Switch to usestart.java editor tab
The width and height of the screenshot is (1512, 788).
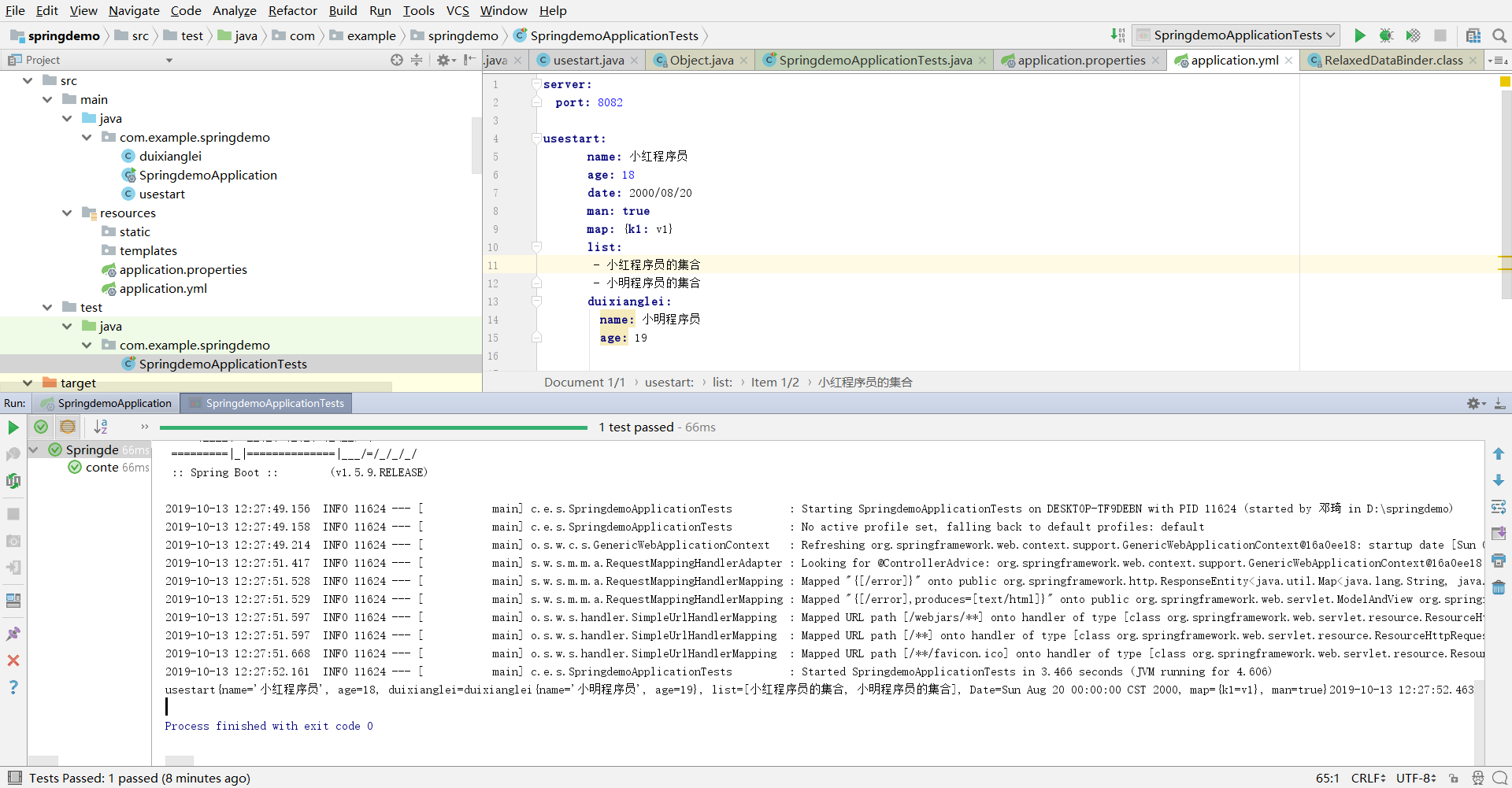587,61
